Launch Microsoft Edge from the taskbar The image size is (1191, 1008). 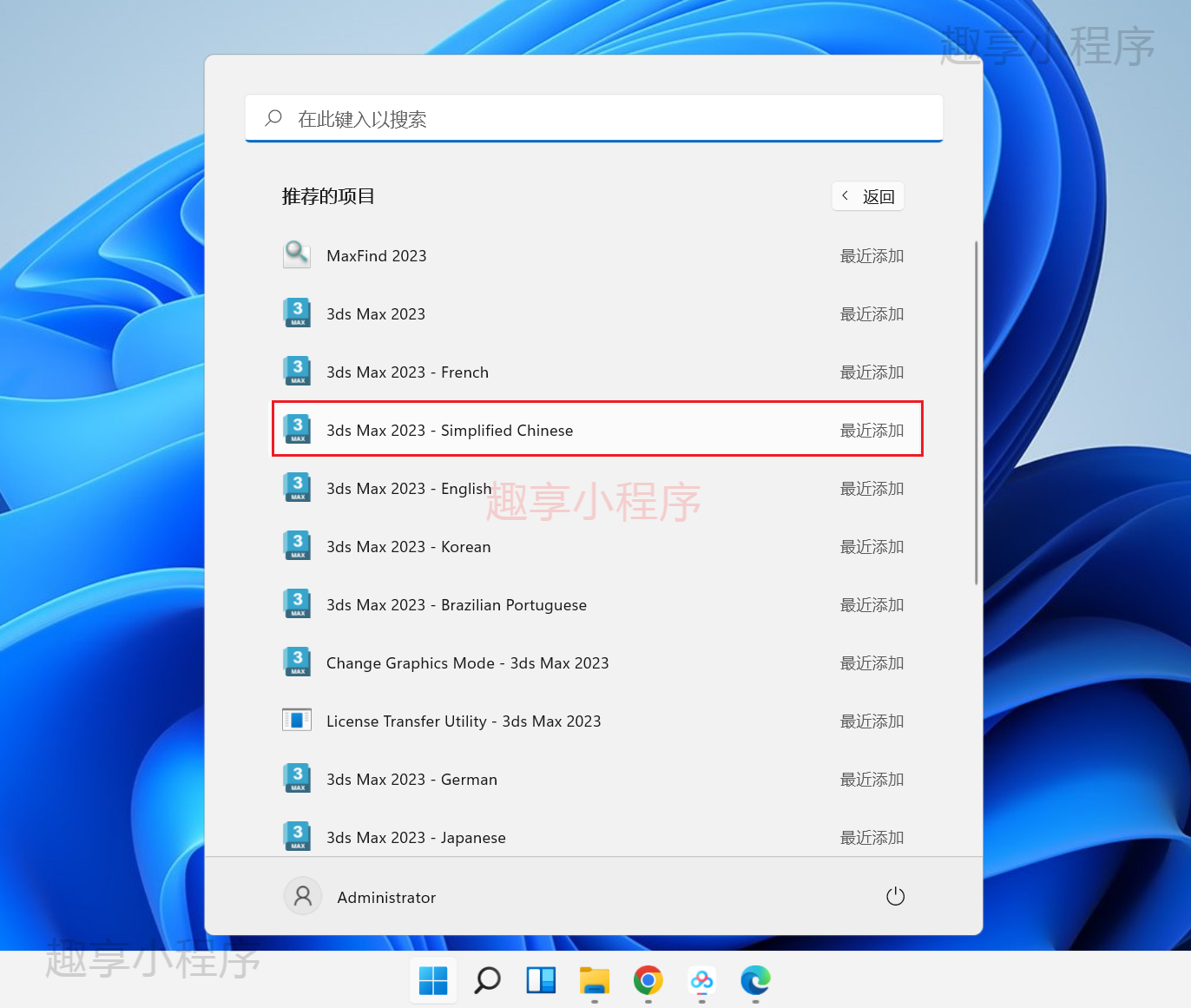click(755, 980)
